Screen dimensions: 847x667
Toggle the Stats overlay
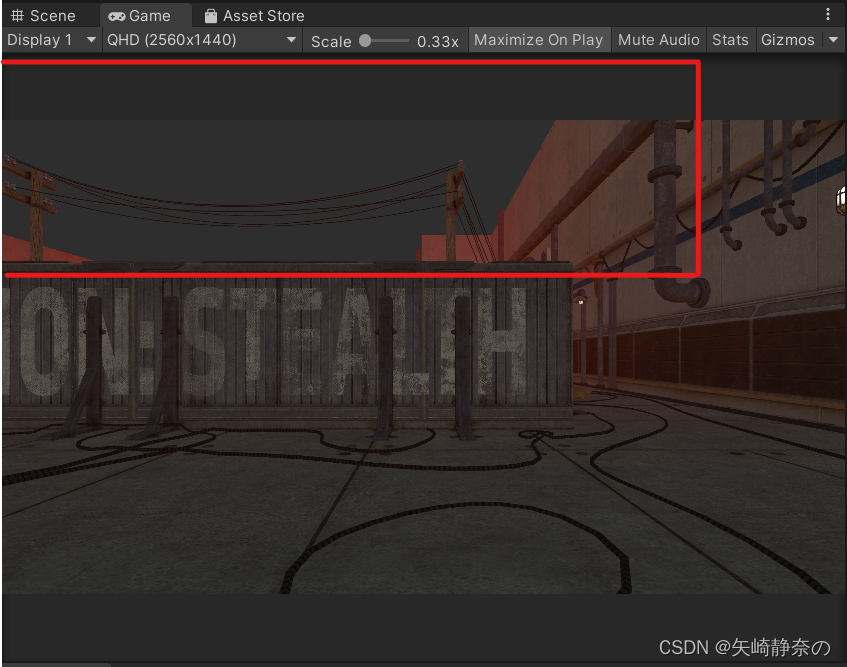point(730,40)
